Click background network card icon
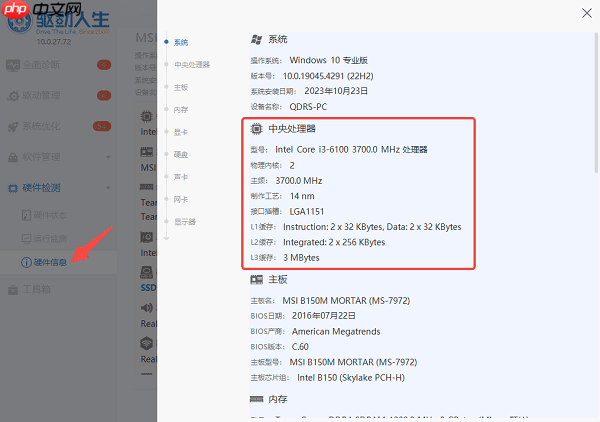This screenshot has height=422, width=600. click(x=147, y=343)
